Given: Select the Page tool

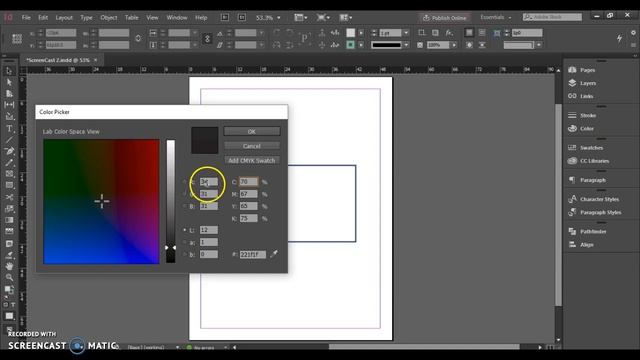Looking at the screenshot, I should tap(9, 93).
